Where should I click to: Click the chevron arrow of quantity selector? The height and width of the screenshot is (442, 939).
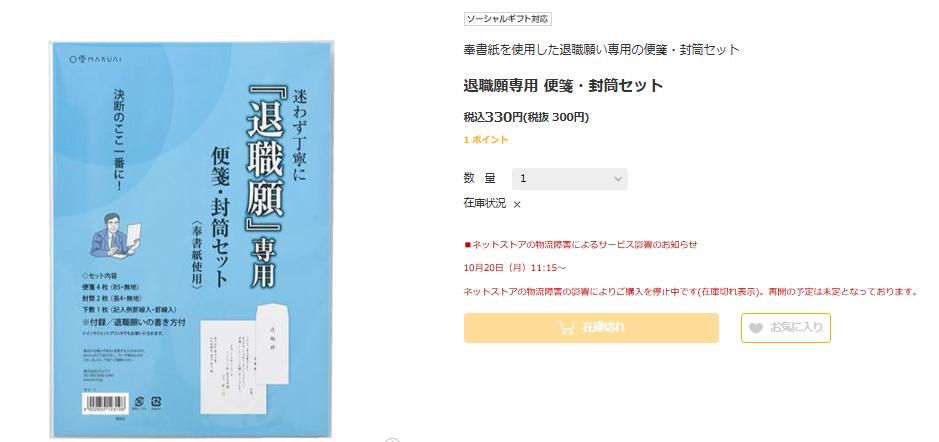(x=618, y=179)
